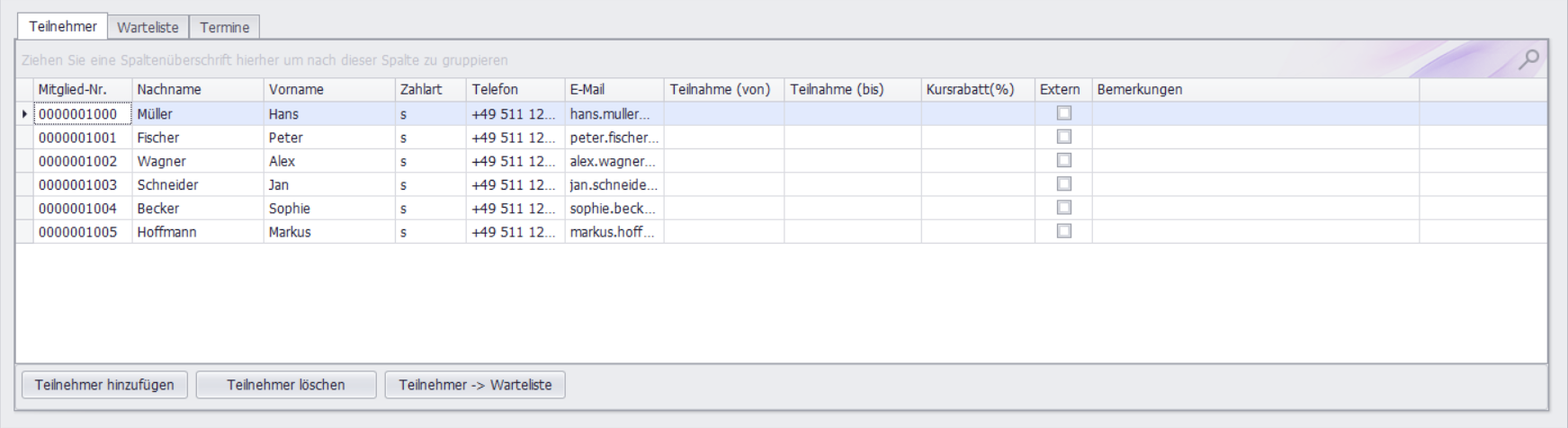Image resolution: width=1568 pixels, height=428 pixels.
Task: Sort by Zahlart column header
Action: [431, 89]
